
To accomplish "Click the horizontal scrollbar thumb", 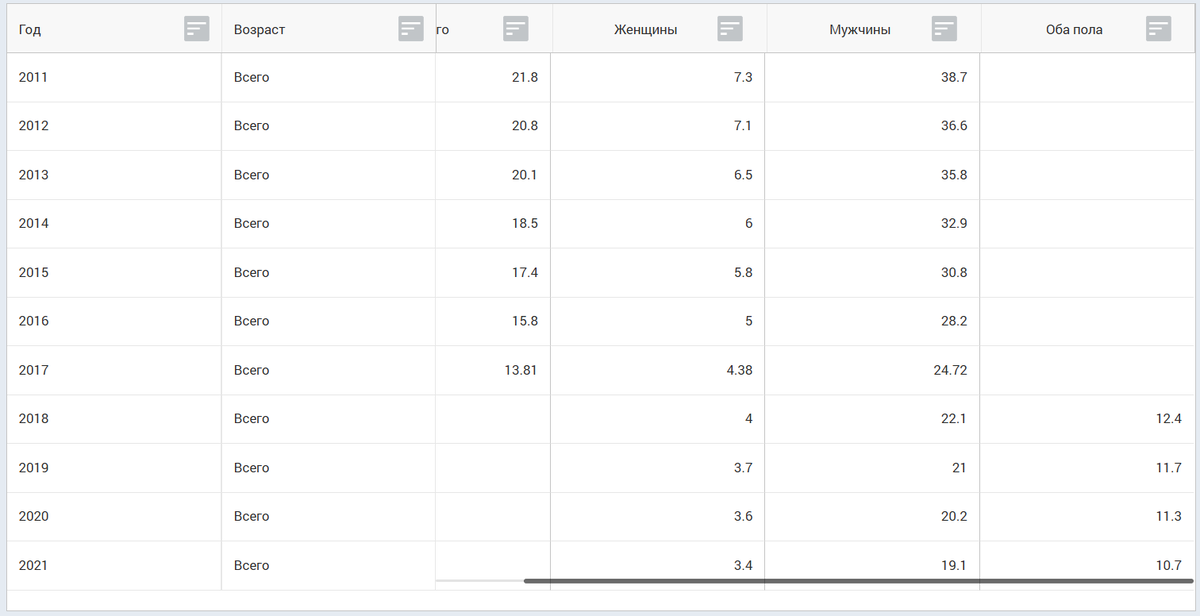I will pos(858,580).
